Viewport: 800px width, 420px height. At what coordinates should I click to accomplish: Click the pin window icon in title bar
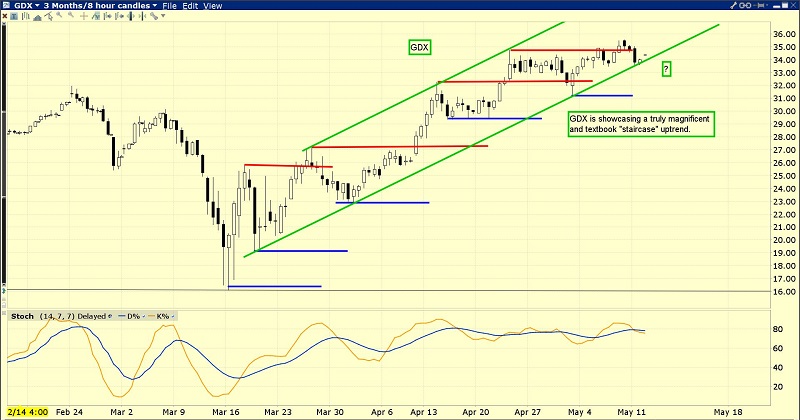759,6
